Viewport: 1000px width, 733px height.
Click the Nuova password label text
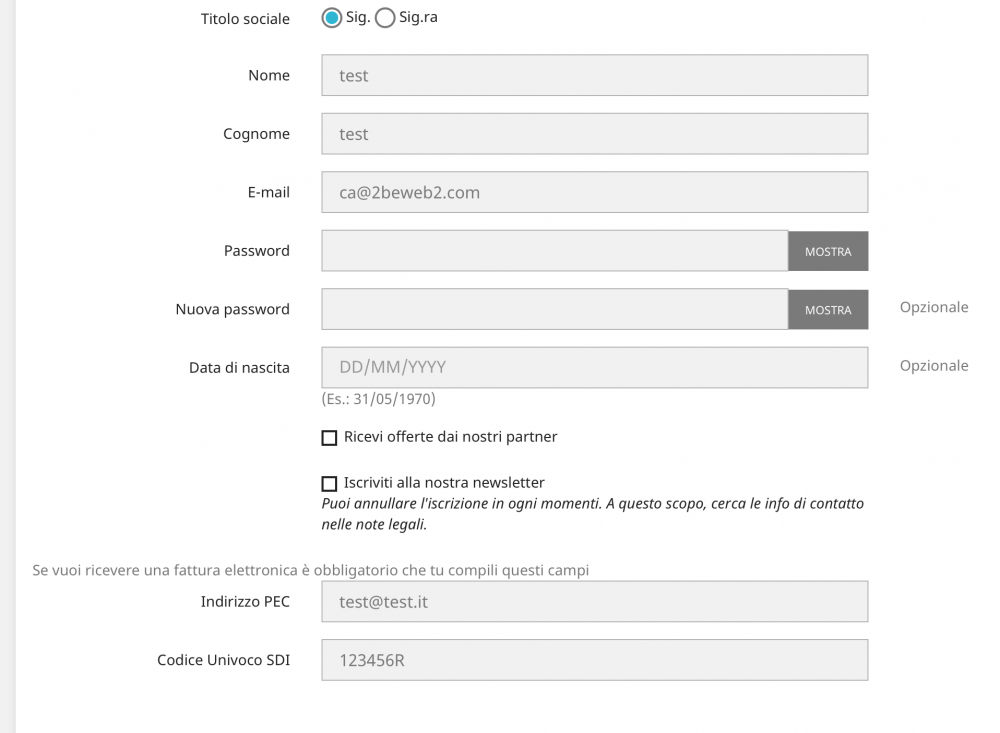point(232,309)
